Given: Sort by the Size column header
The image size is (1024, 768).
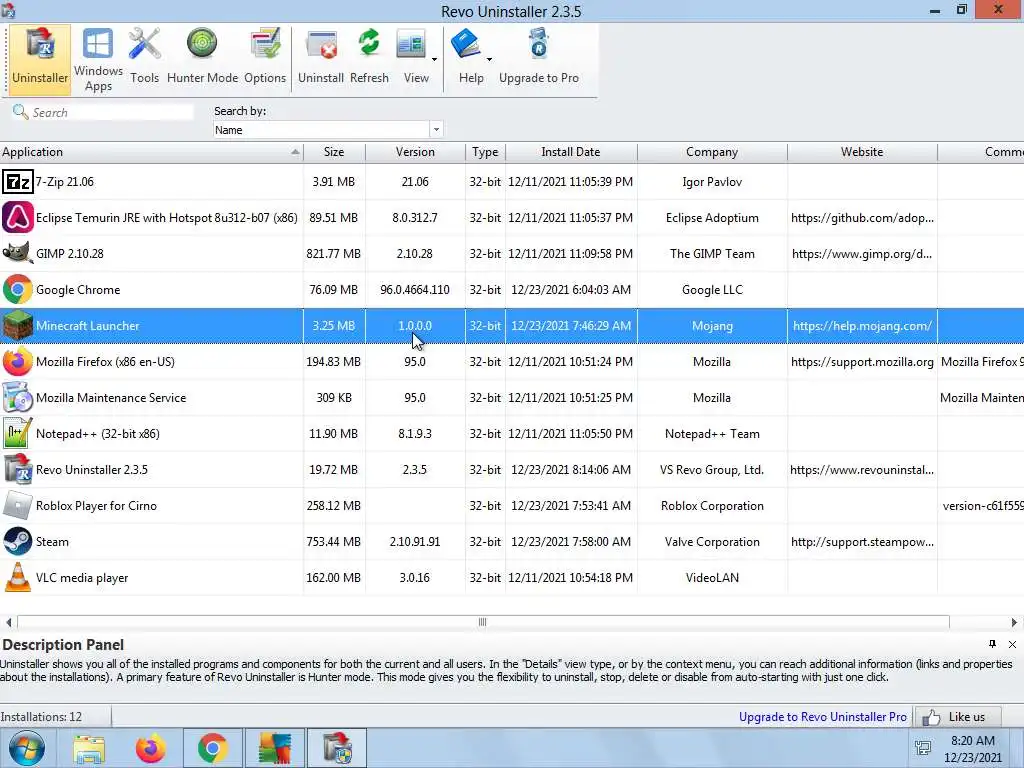Looking at the screenshot, I should [334, 152].
